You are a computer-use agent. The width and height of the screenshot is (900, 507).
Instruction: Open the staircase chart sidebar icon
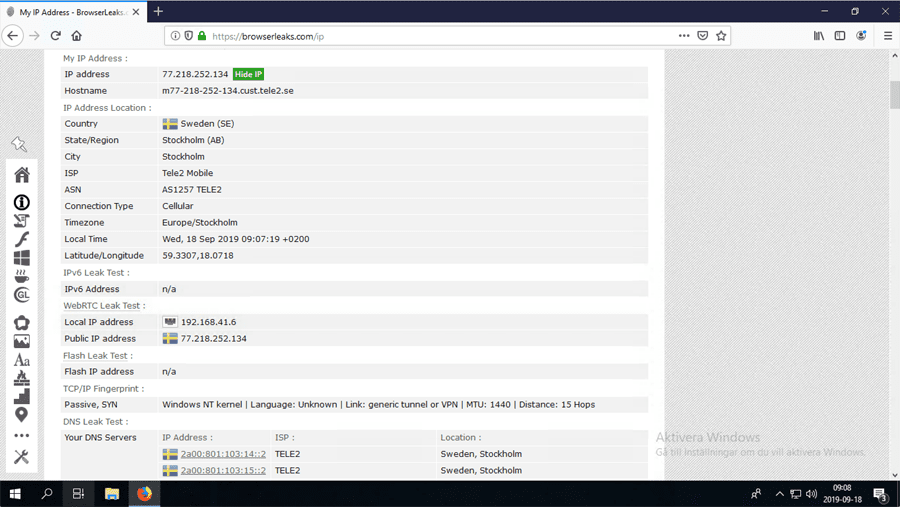coord(22,396)
